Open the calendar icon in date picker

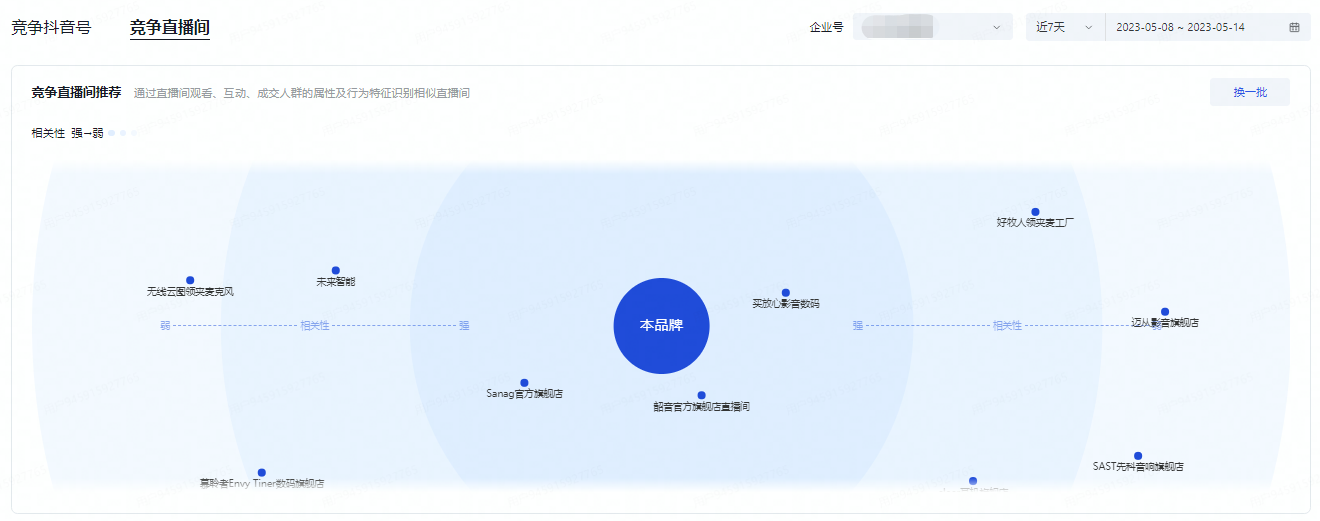(1294, 27)
